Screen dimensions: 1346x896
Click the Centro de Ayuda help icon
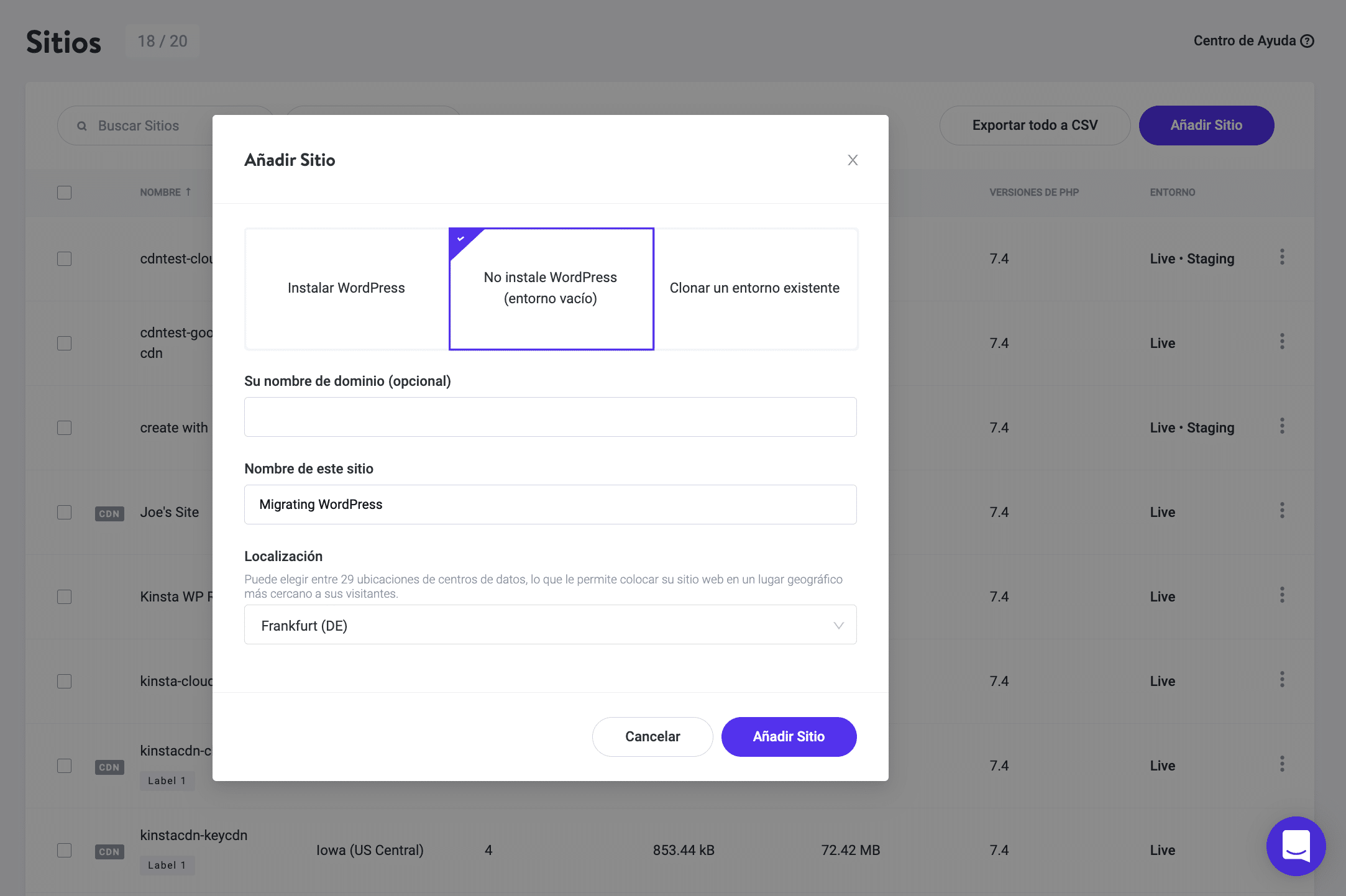pos(1307,41)
